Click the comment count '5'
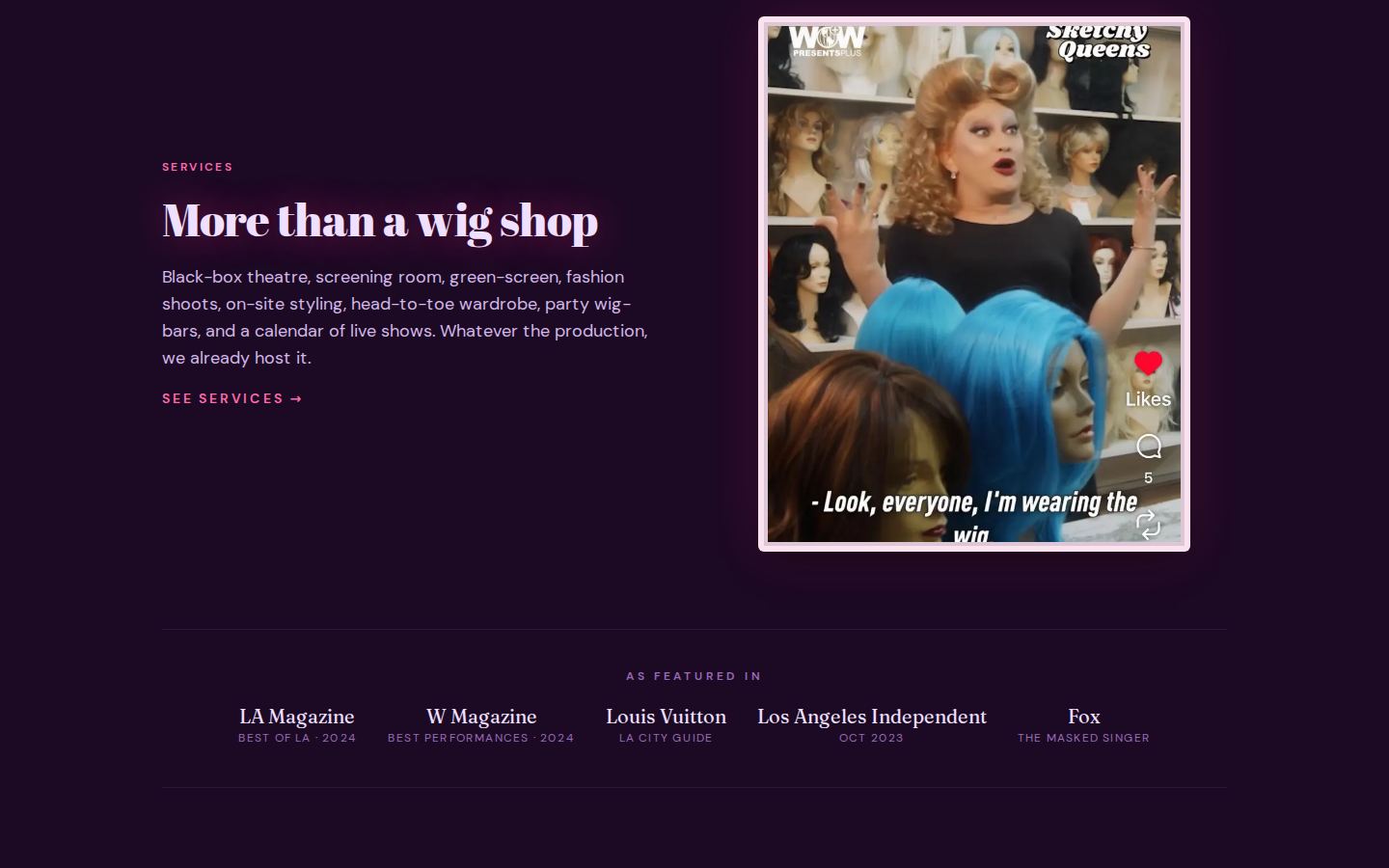This screenshot has height=868, width=1389. (1148, 477)
